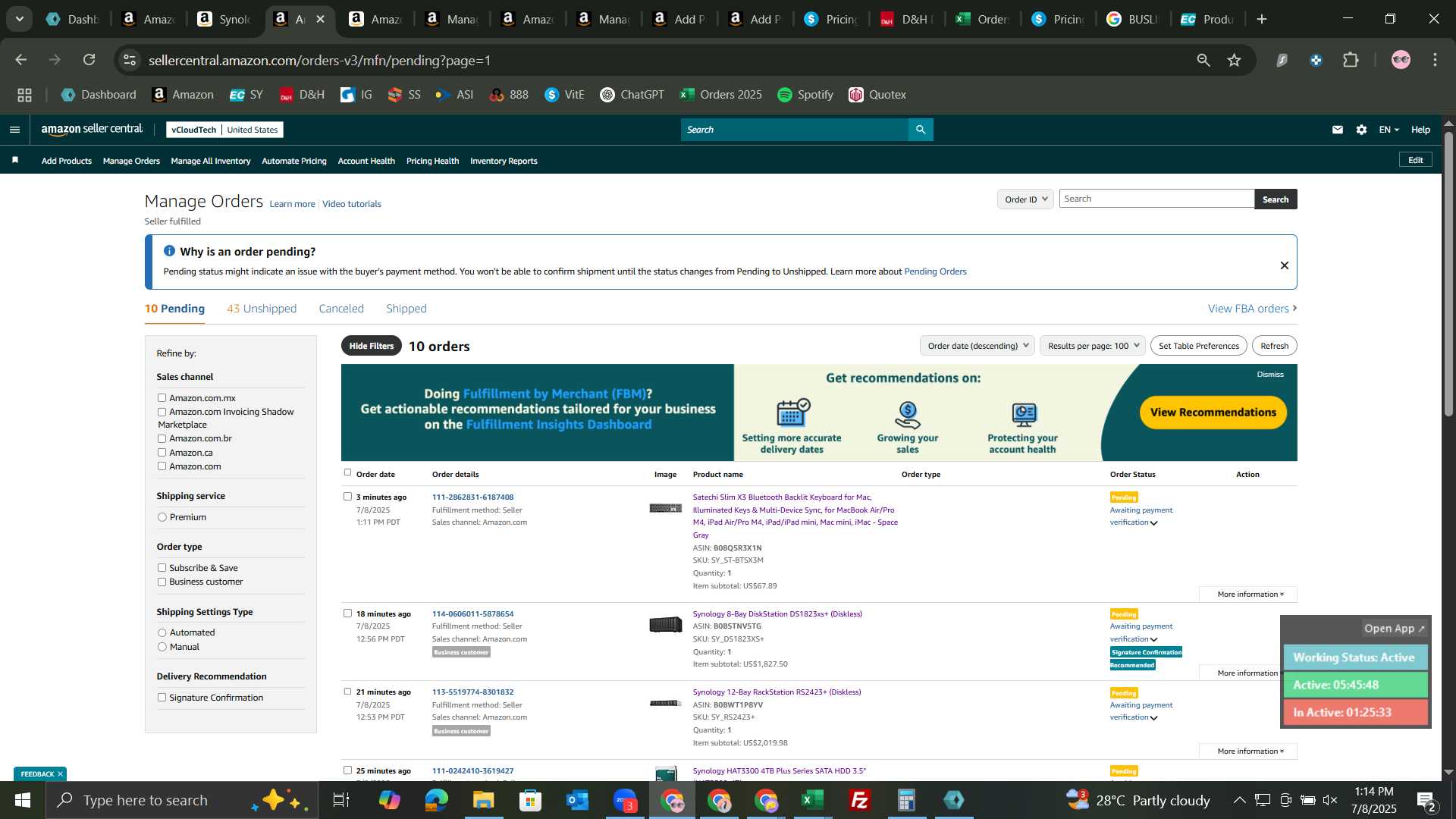Open Manage All Inventory in nav bar
The width and height of the screenshot is (1456, 819).
pos(211,161)
